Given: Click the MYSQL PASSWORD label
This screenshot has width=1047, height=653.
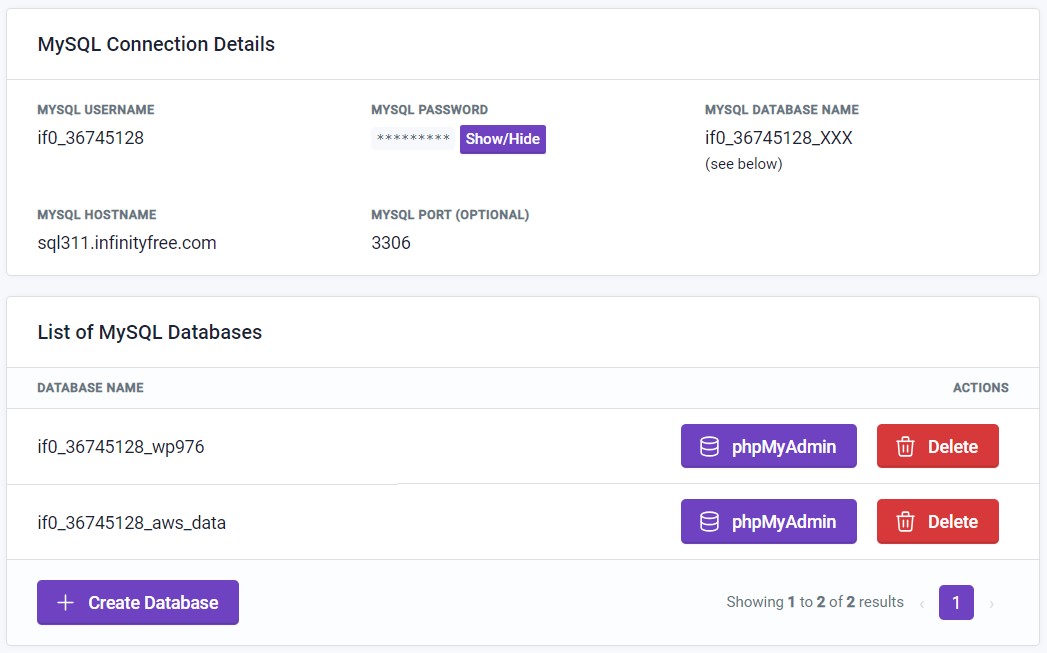Looking at the screenshot, I should [429, 110].
